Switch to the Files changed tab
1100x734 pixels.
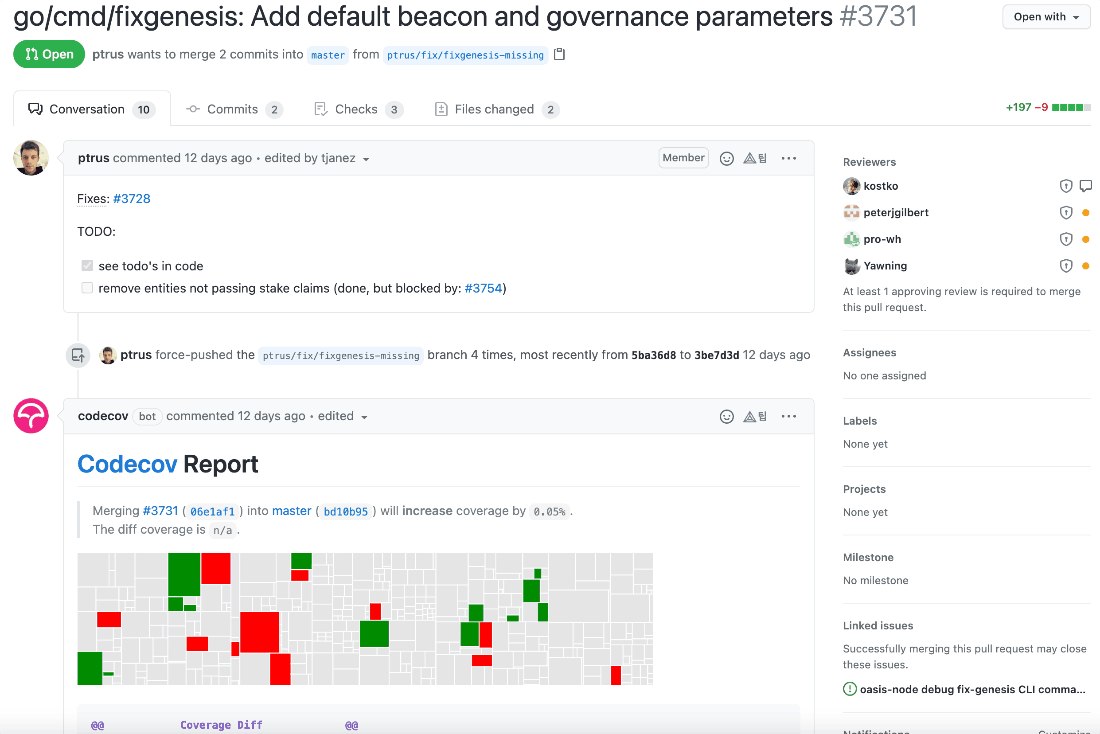tap(497, 109)
